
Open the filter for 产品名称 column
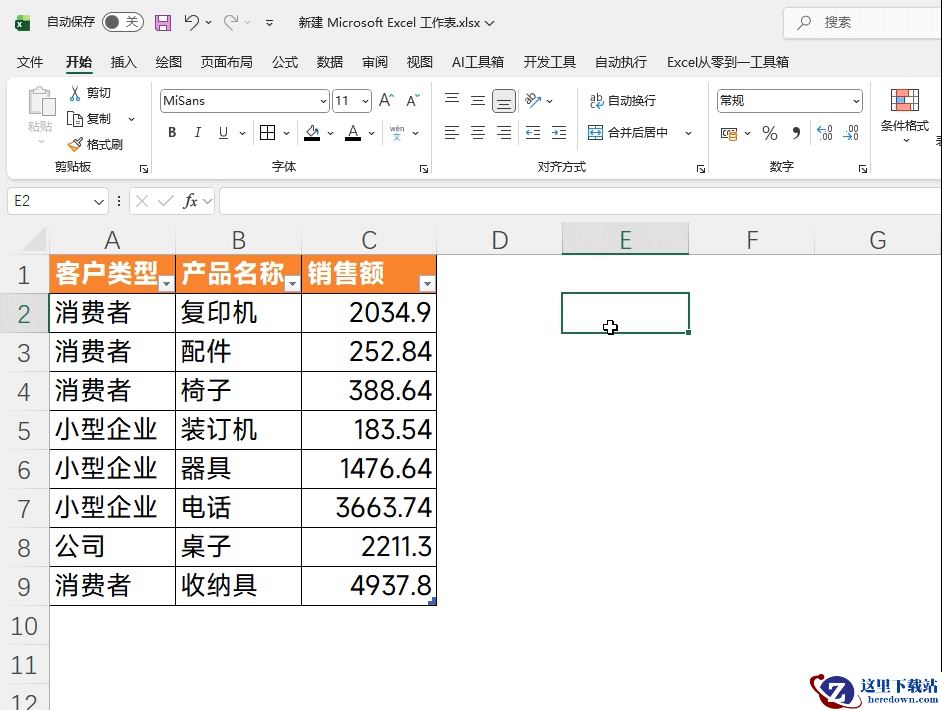pyautogui.click(x=291, y=284)
